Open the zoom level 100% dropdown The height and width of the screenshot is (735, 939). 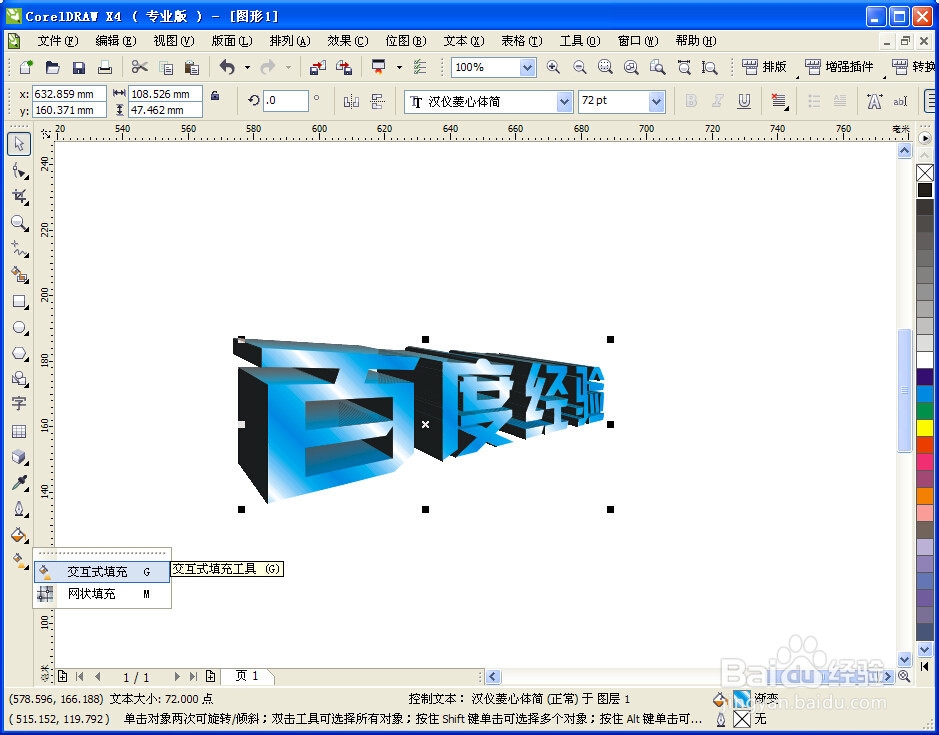[x=527, y=67]
